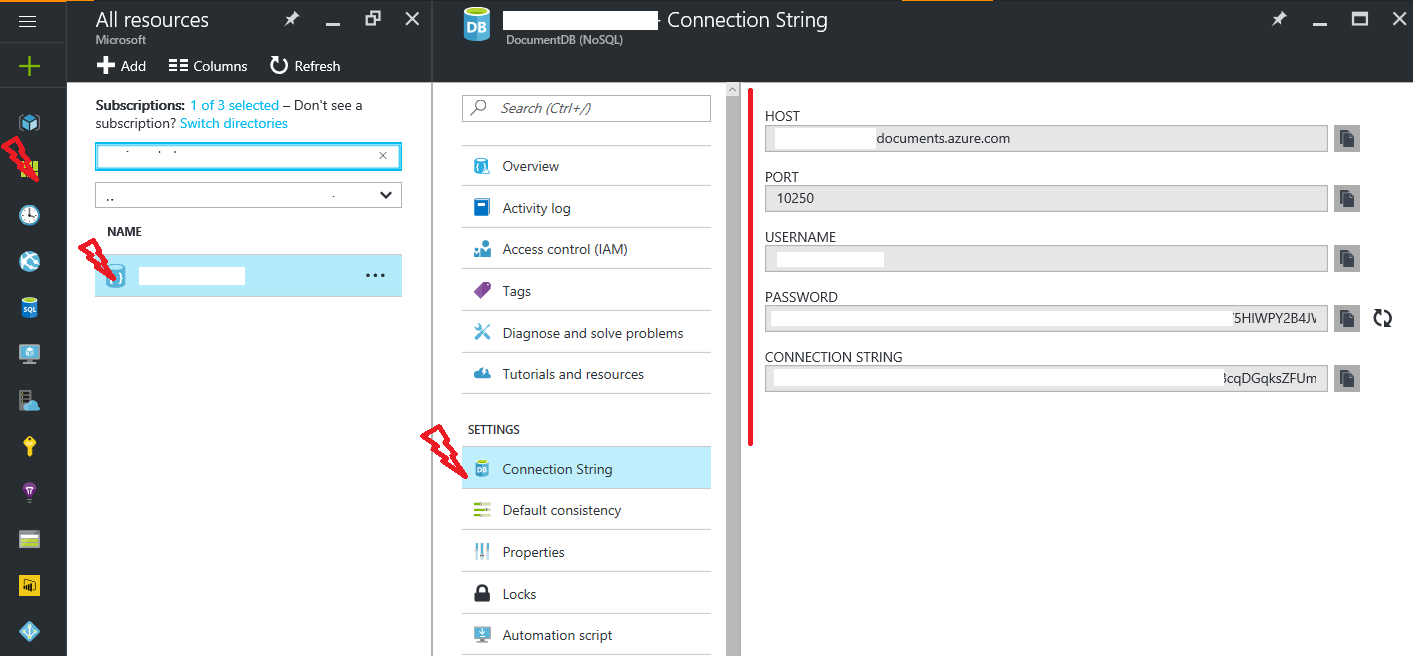Image resolution: width=1413 pixels, height=656 pixels.
Task: Copy the CONNECTION STRING value
Action: pyautogui.click(x=1347, y=378)
